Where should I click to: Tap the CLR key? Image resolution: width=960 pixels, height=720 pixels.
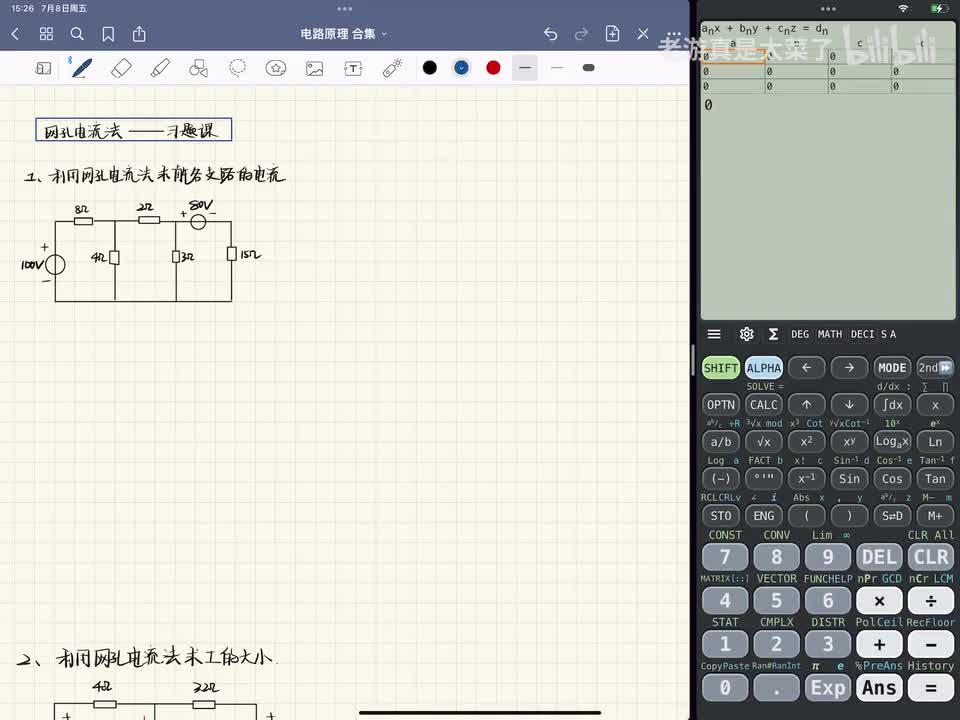(x=931, y=557)
